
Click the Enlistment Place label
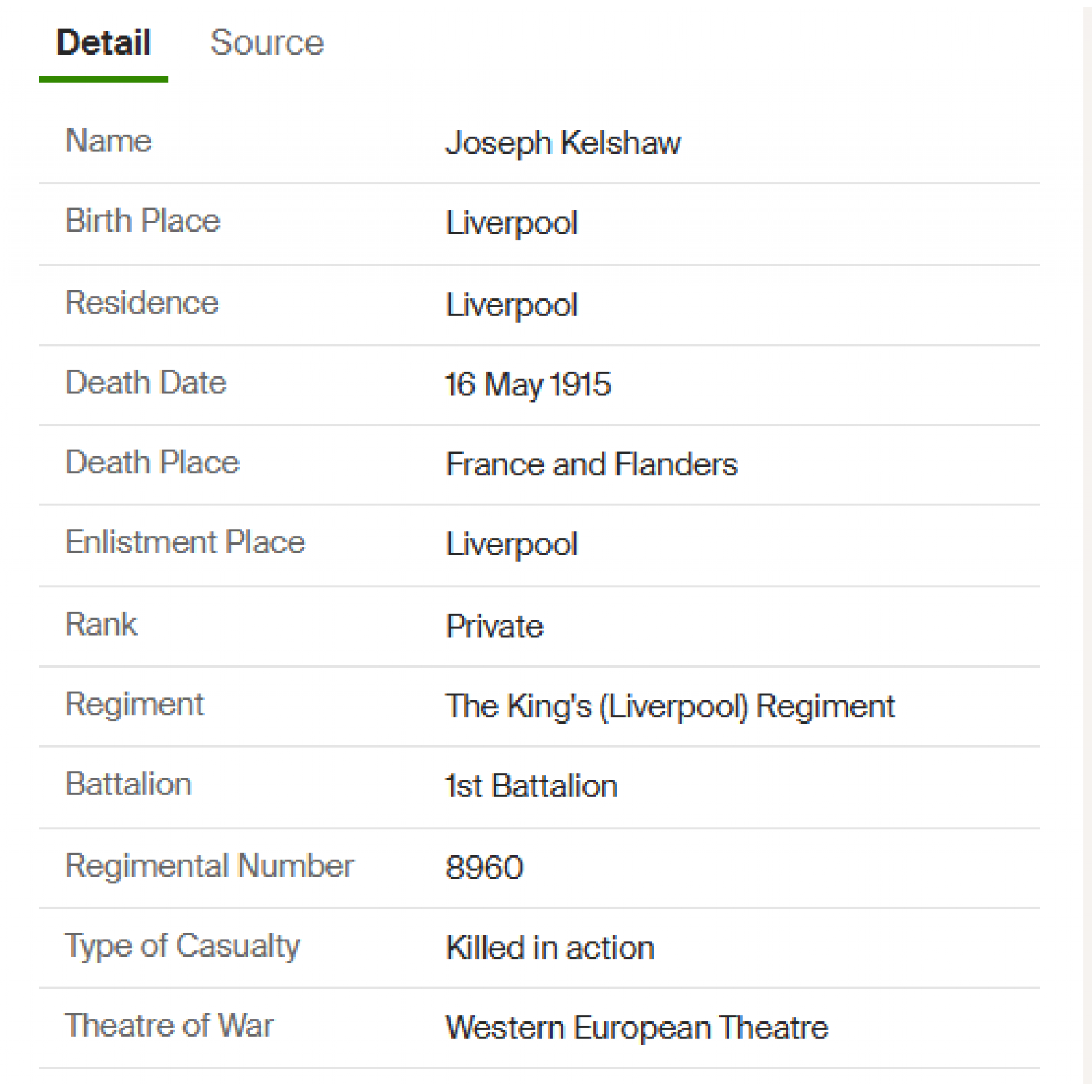tap(185, 542)
